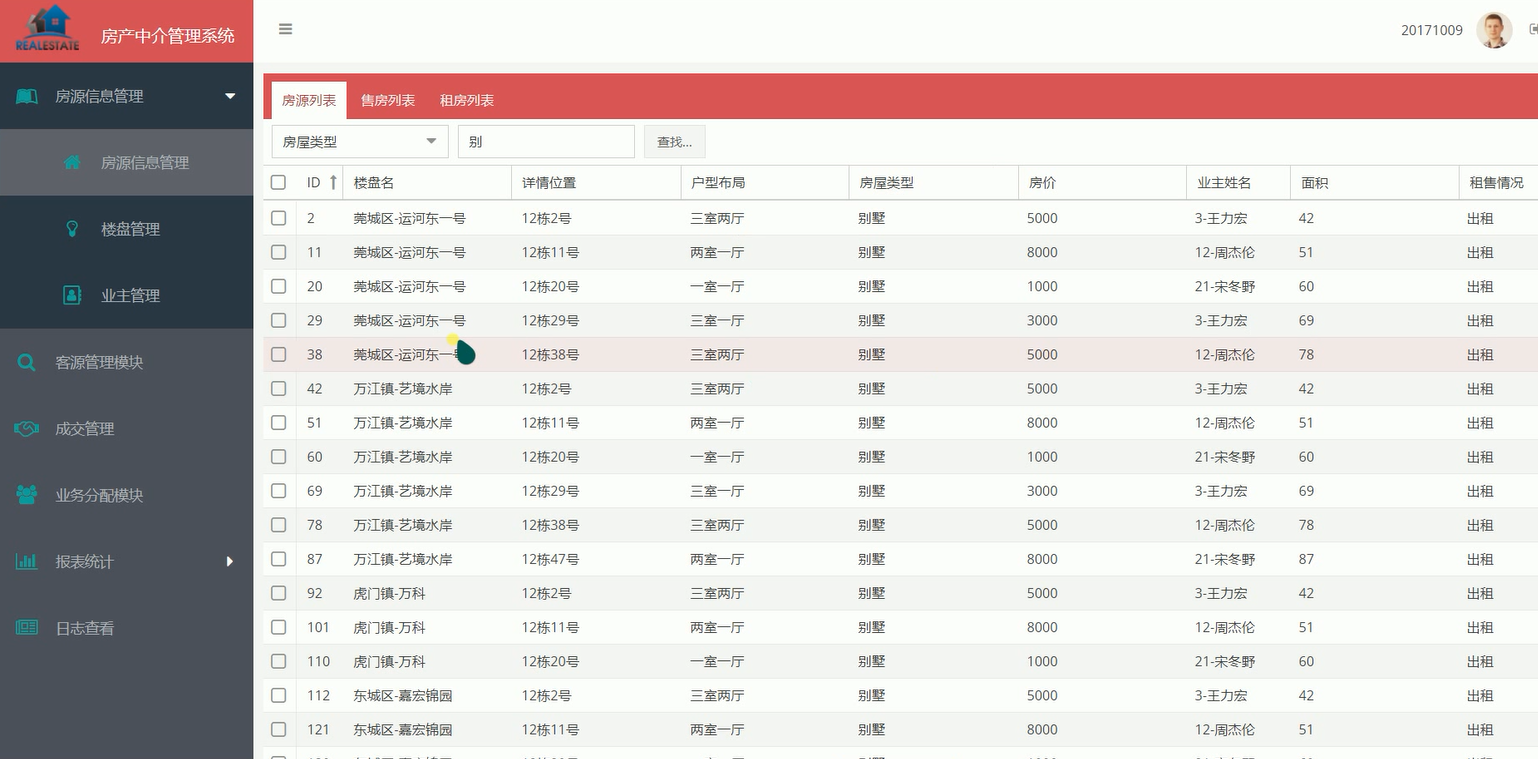Click the people icon for 业务分配模块

tap(27, 495)
